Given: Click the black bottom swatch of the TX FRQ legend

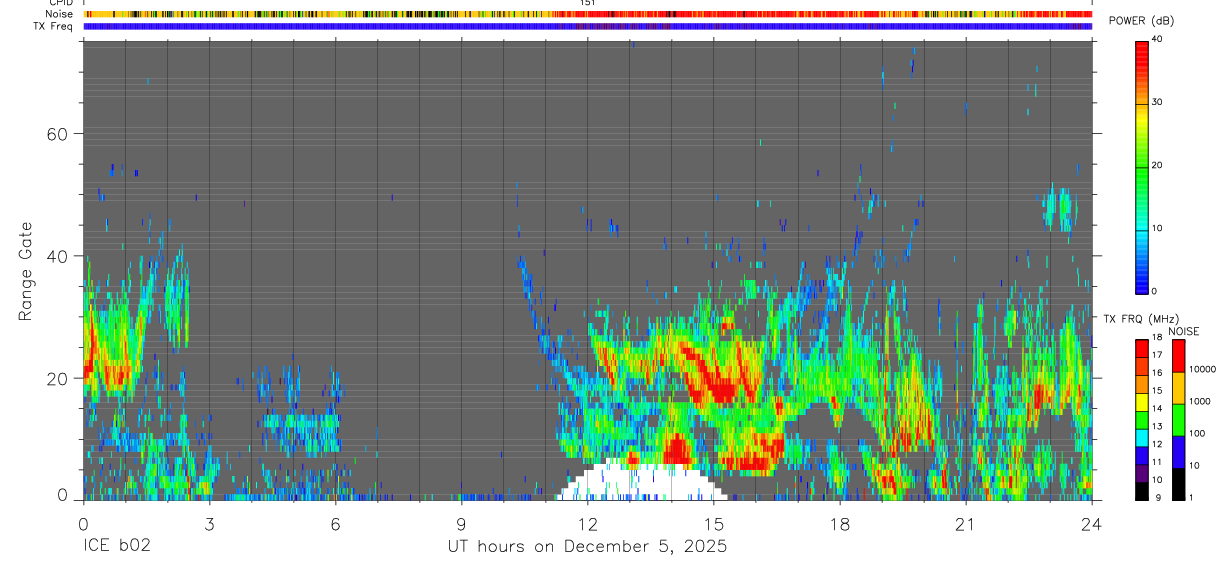Looking at the screenshot, I should pos(1141,490).
